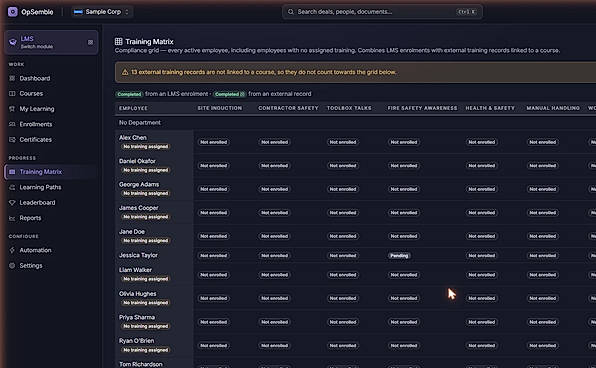The width and height of the screenshot is (596, 368).
Task: Open My Learning page
Action: click(51, 109)
